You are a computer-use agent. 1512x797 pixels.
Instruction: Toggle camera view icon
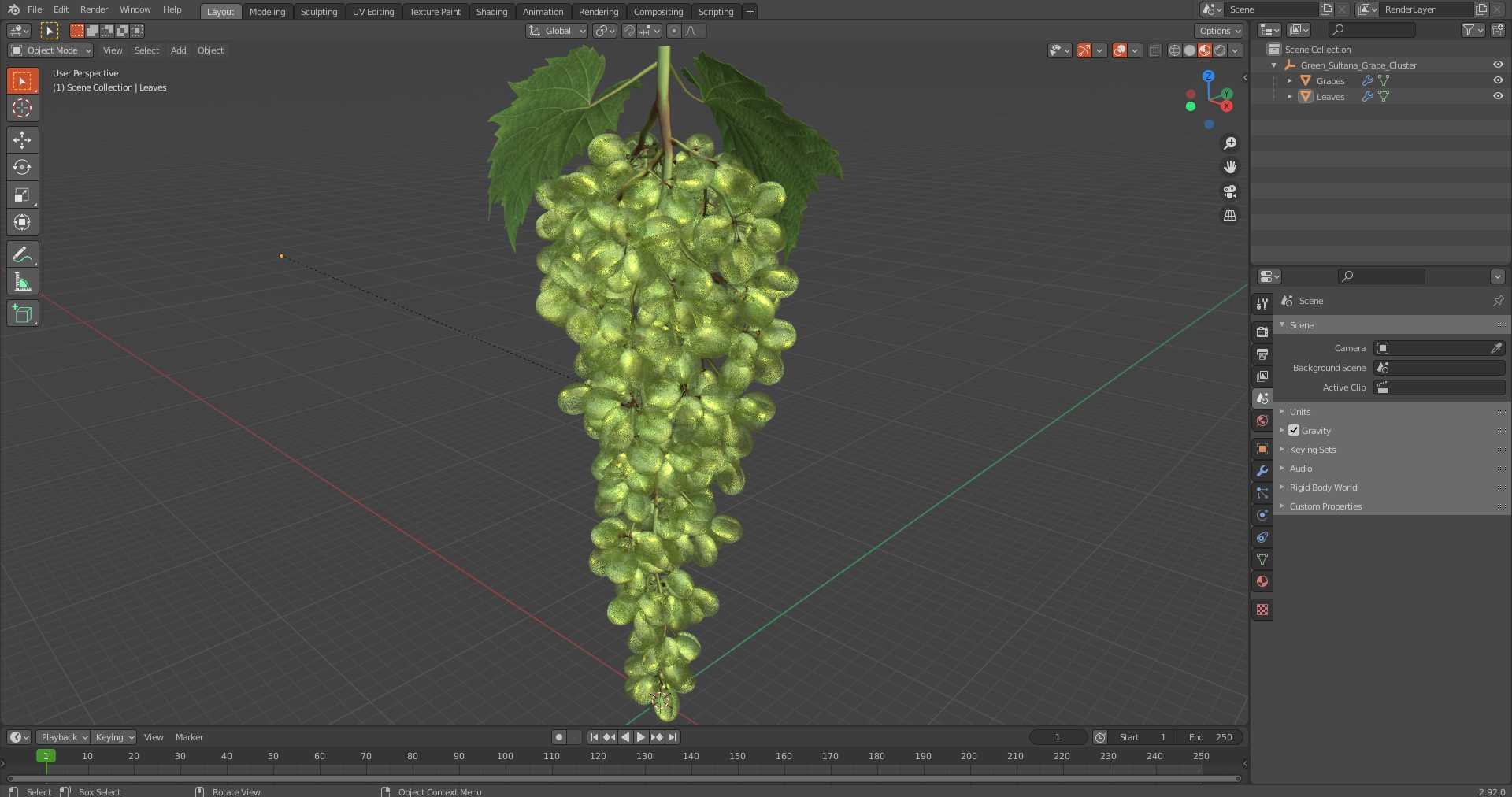[1229, 191]
